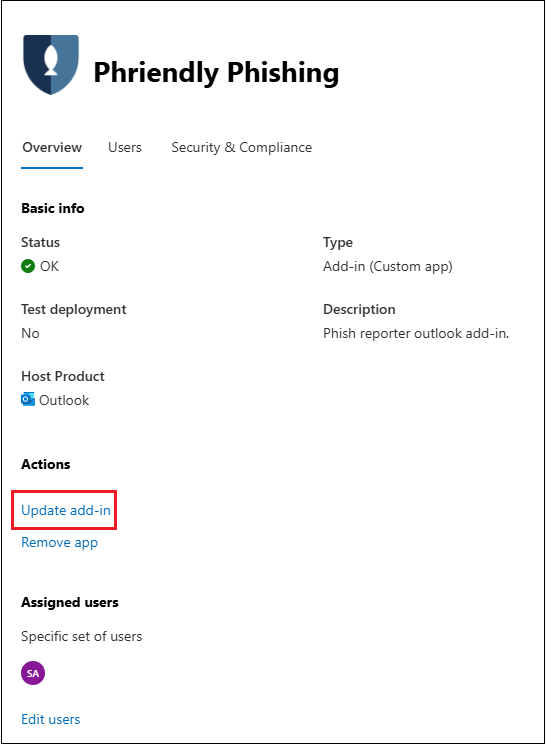Screen dimensions: 547x745
Task: Click the green OK status checkmark icon
Action: click(28, 266)
